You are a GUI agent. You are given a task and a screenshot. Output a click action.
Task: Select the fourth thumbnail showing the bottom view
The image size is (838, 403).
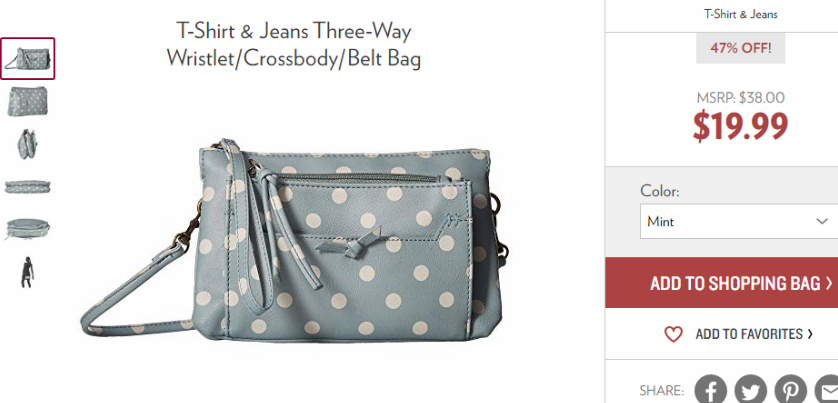[27, 187]
